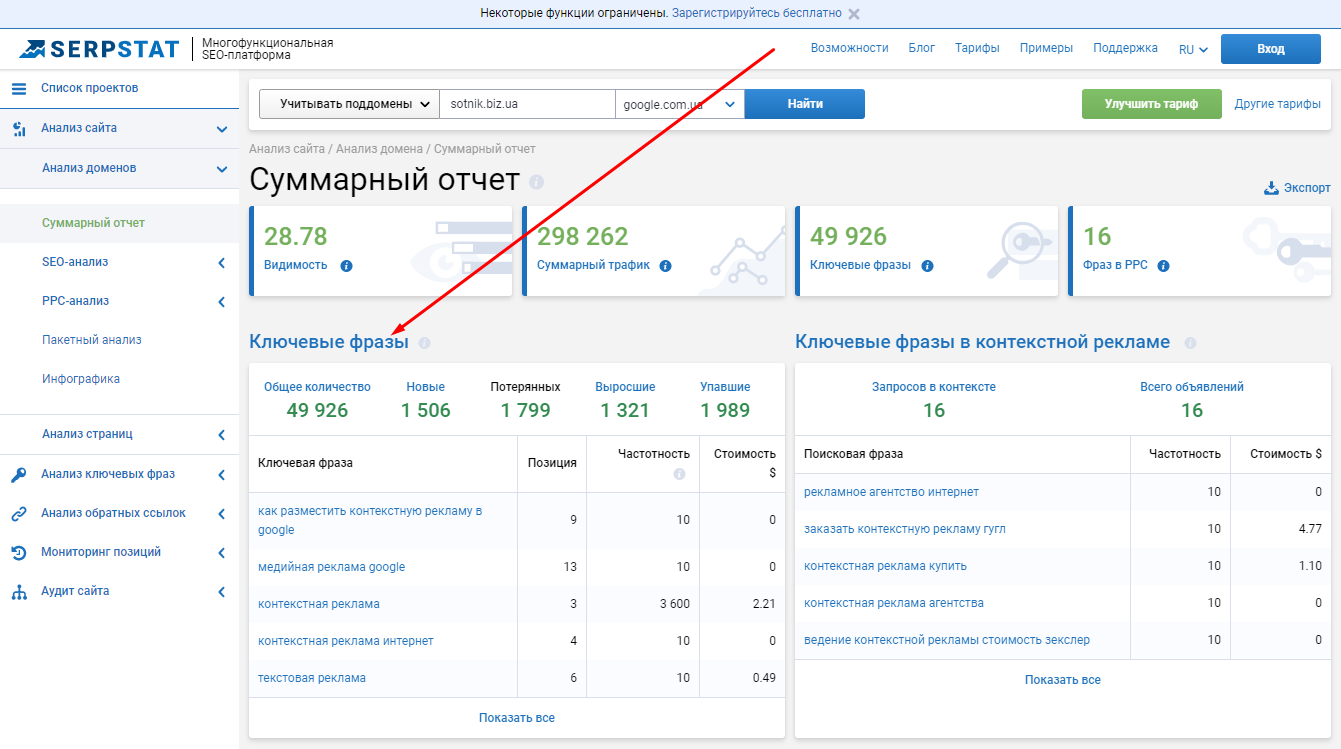Screen dimensions: 1341x749
Task: Click Показать все under the keywords table
Action: pos(516,718)
